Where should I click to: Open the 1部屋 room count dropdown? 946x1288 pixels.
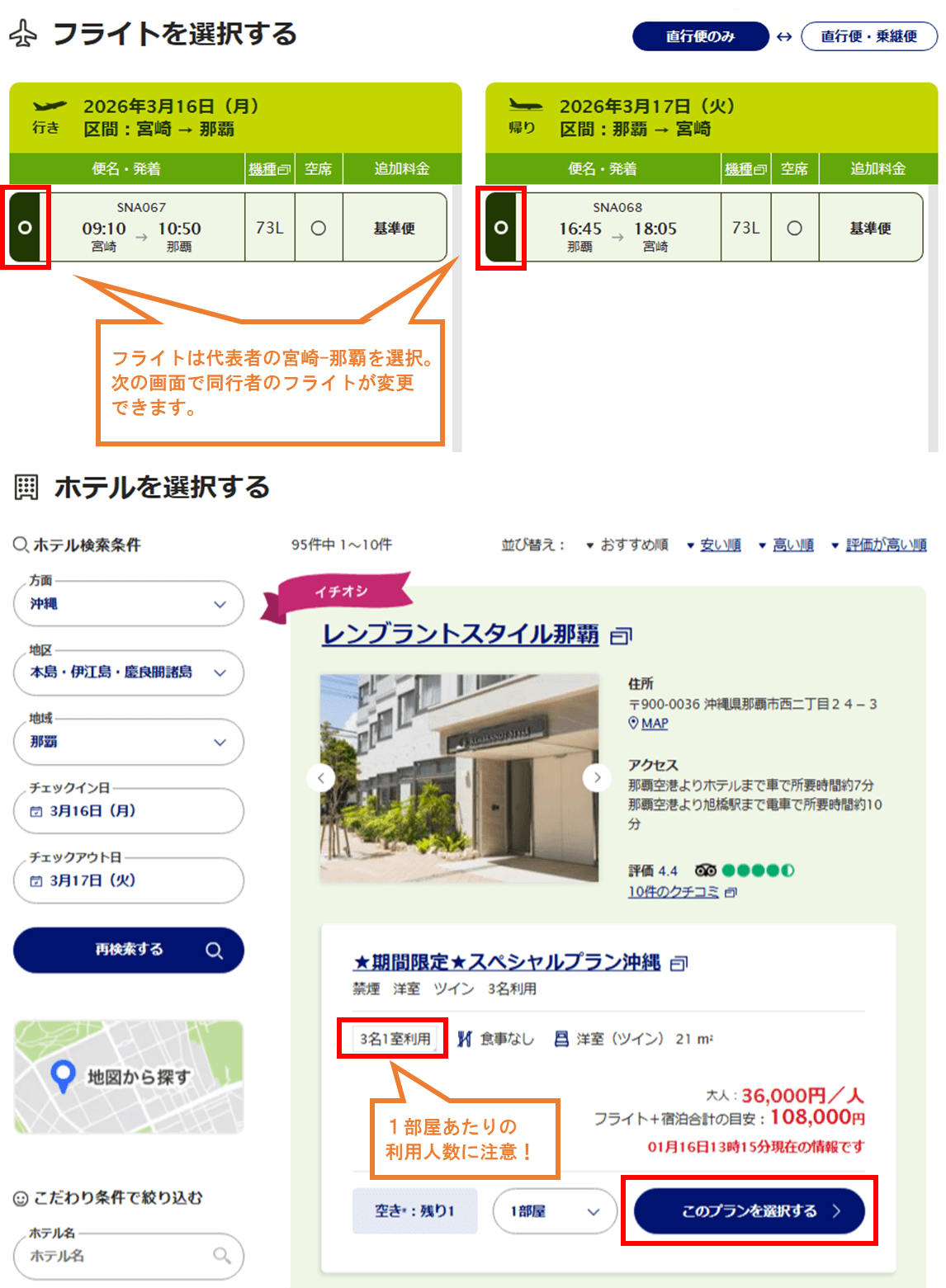[555, 1211]
